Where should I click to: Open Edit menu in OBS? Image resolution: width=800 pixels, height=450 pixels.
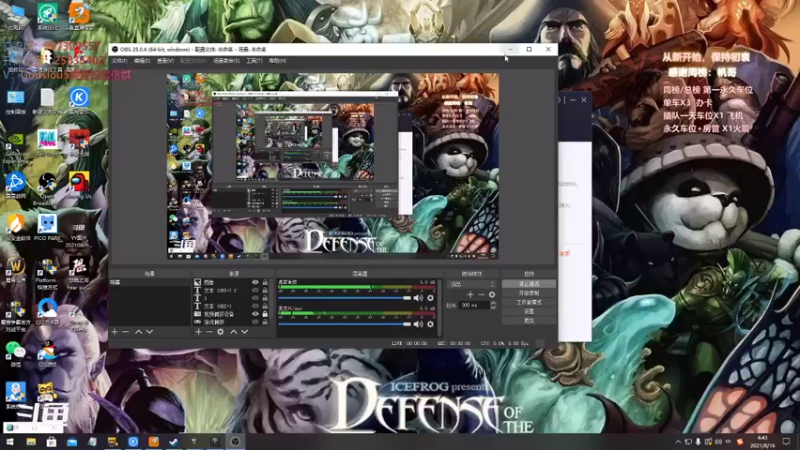[142, 61]
